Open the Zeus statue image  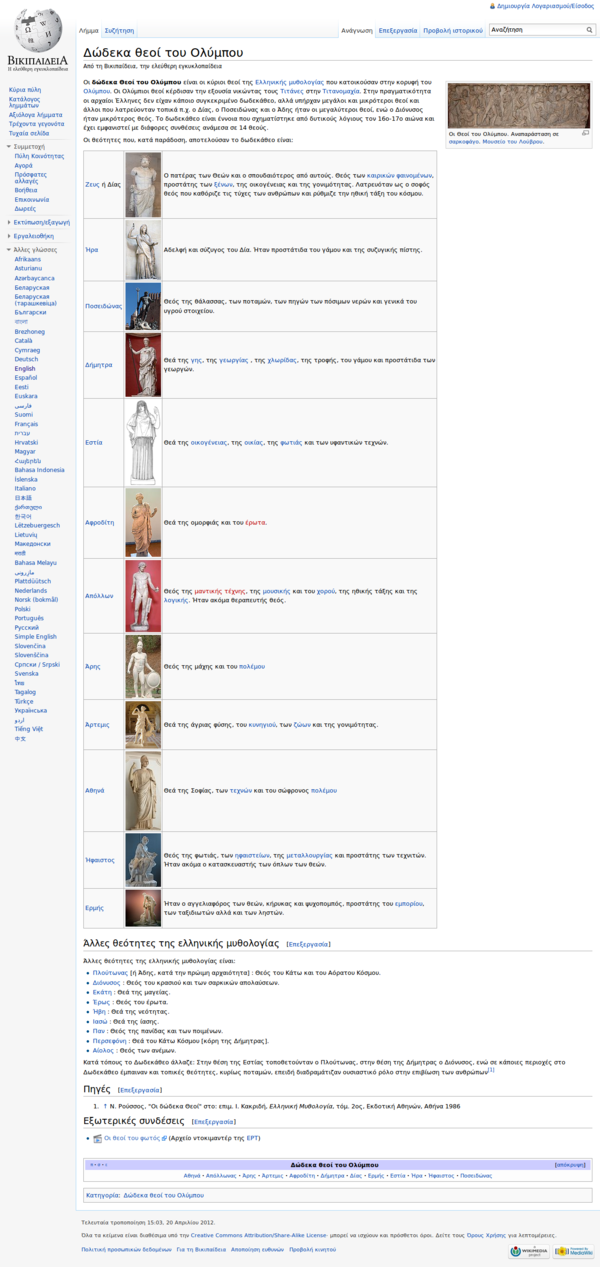click(143, 185)
